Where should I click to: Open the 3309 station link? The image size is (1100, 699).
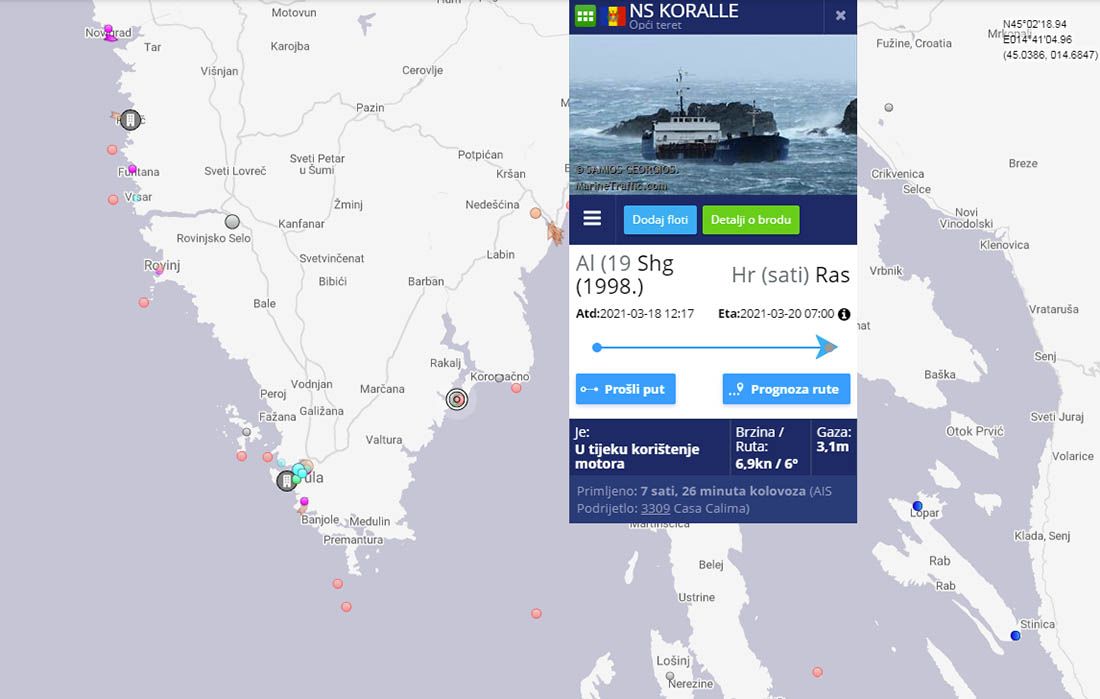click(x=655, y=508)
